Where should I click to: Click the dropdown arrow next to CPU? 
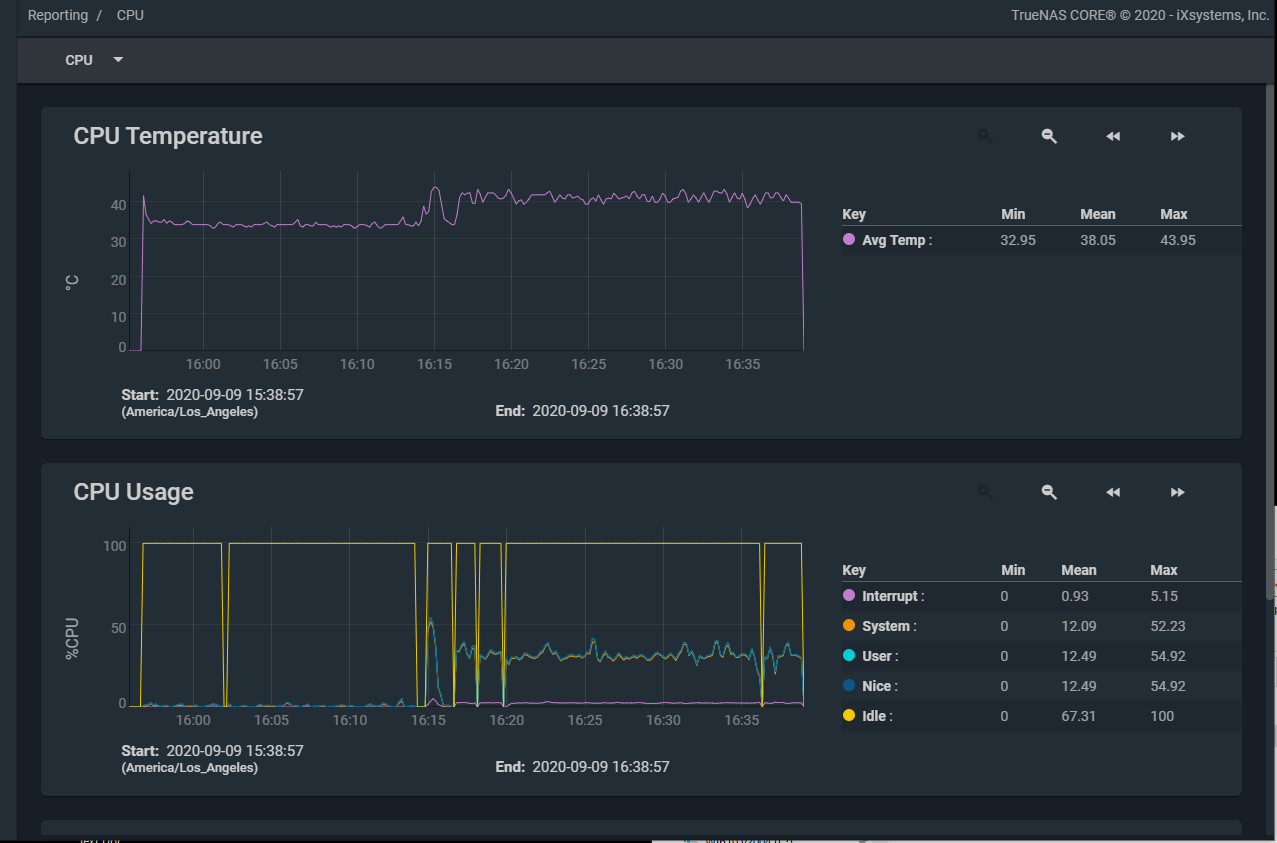click(118, 60)
